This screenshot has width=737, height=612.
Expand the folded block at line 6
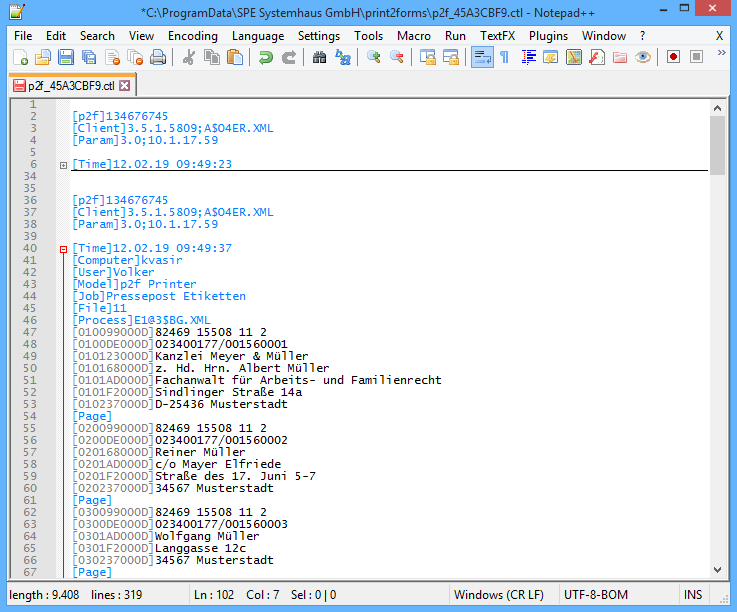(x=63, y=165)
